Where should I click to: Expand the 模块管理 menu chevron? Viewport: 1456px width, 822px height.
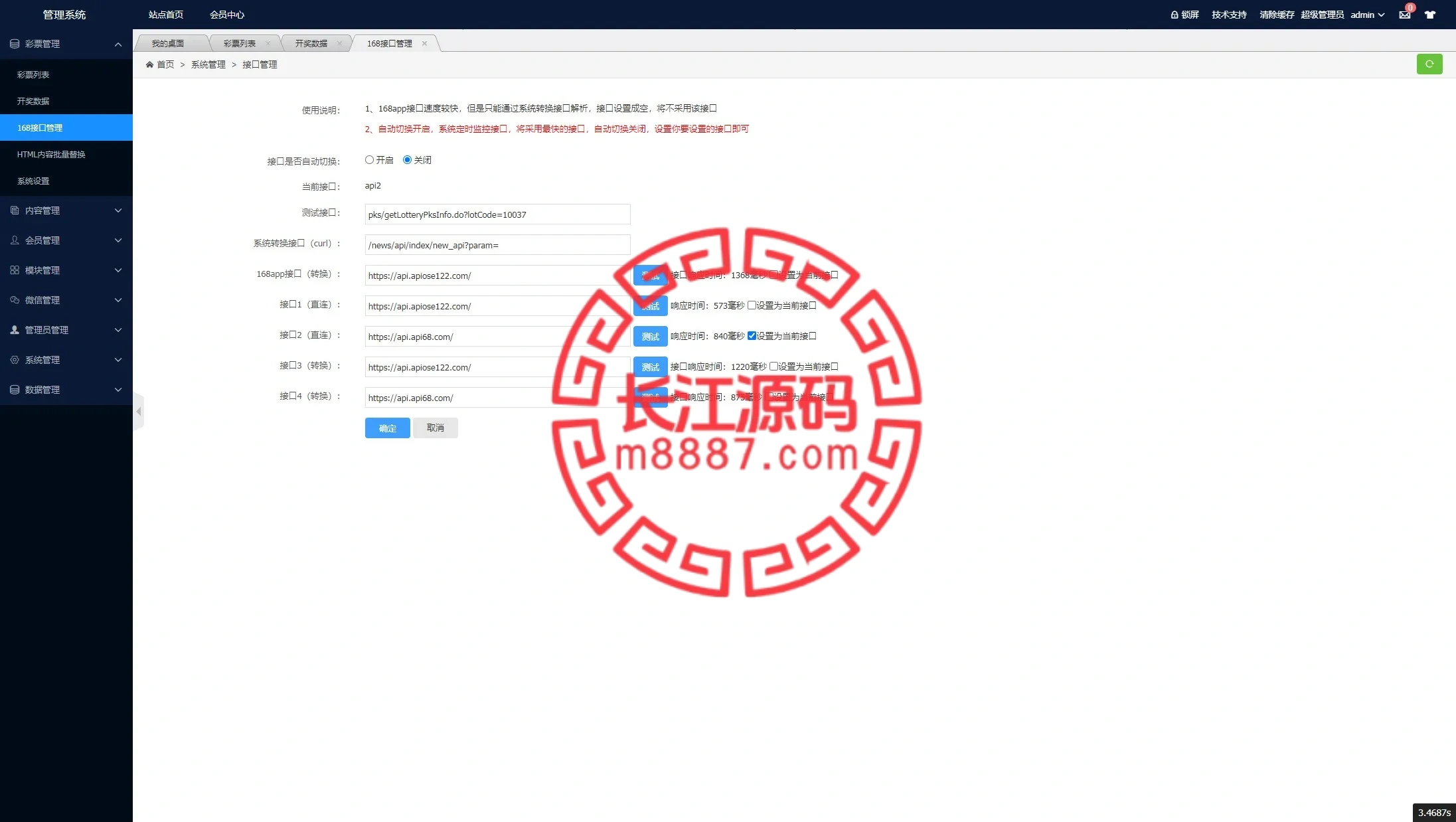pyautogui.click(x=118, y=270)
